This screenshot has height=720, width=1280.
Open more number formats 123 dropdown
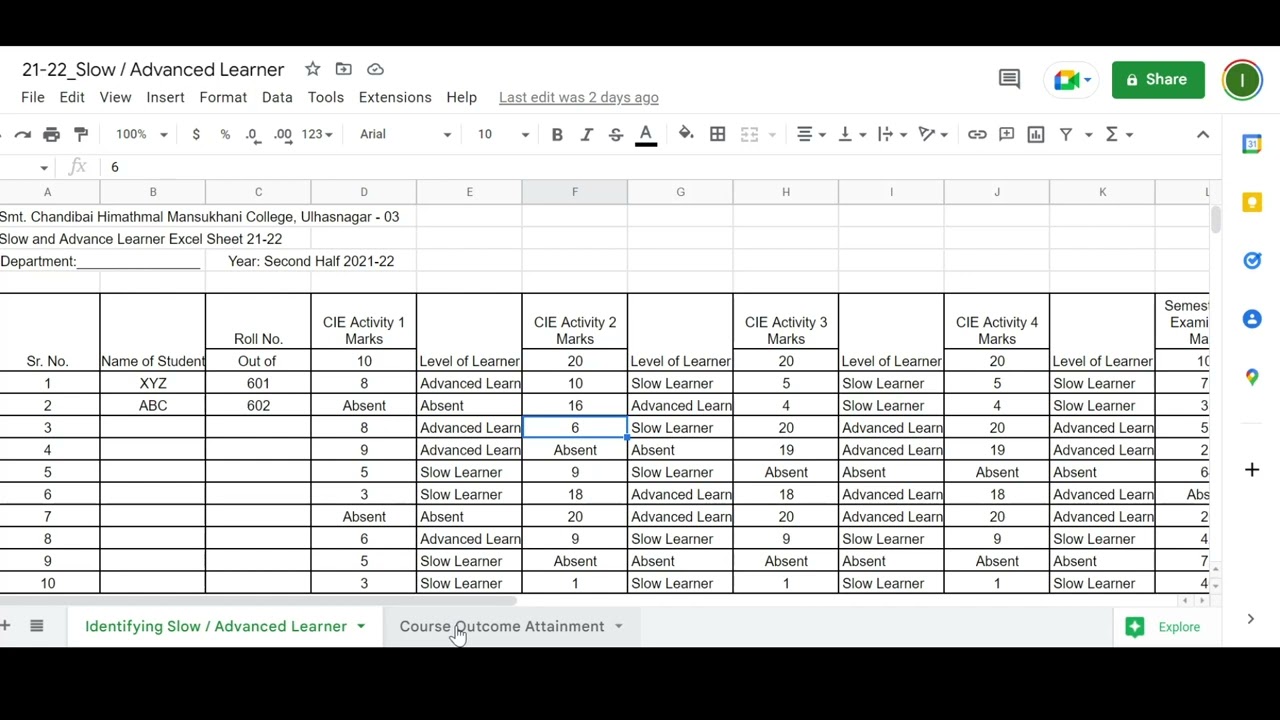316,134
